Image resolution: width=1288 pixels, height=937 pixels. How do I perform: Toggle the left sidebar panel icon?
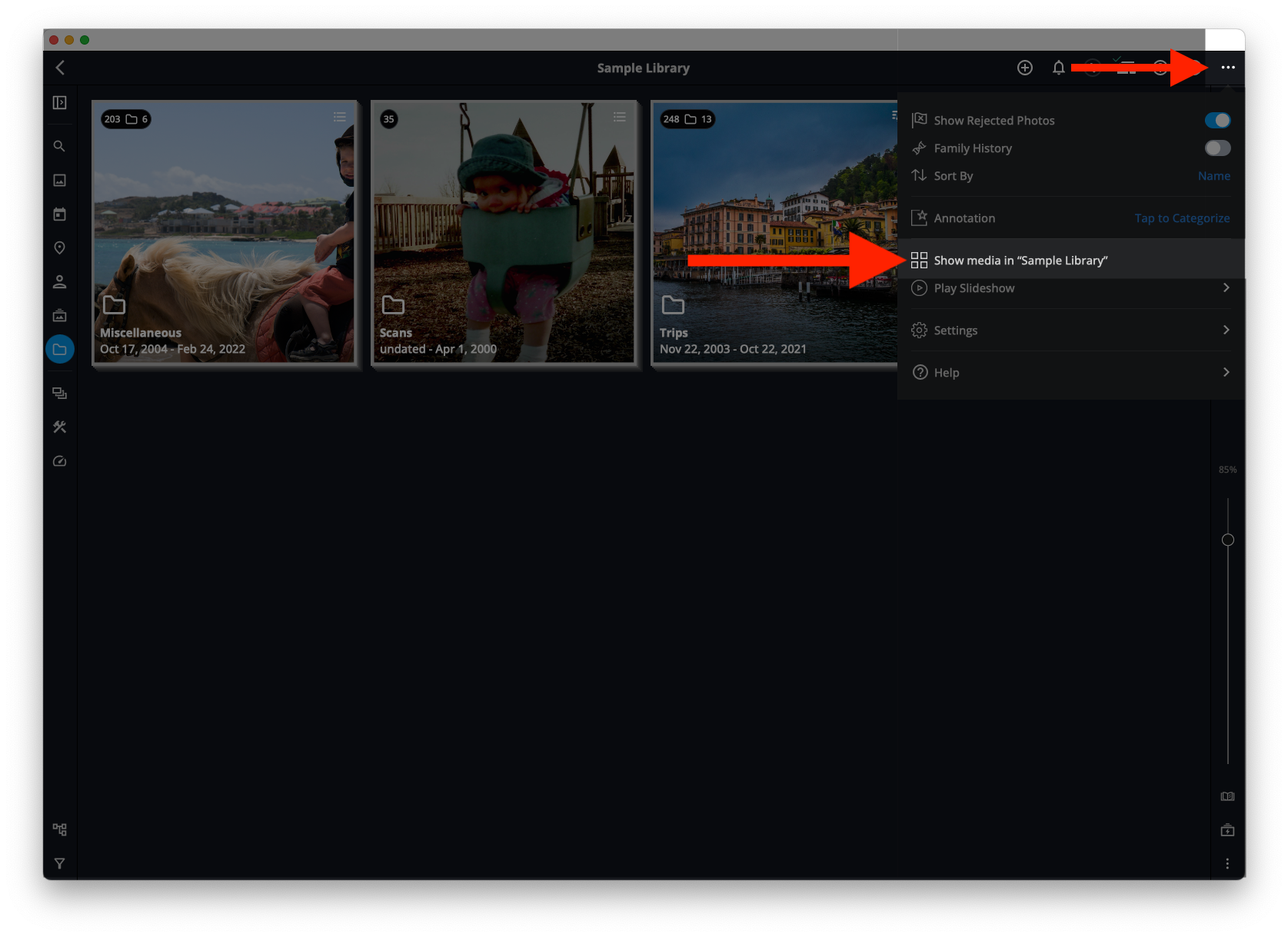pos(59,103)
